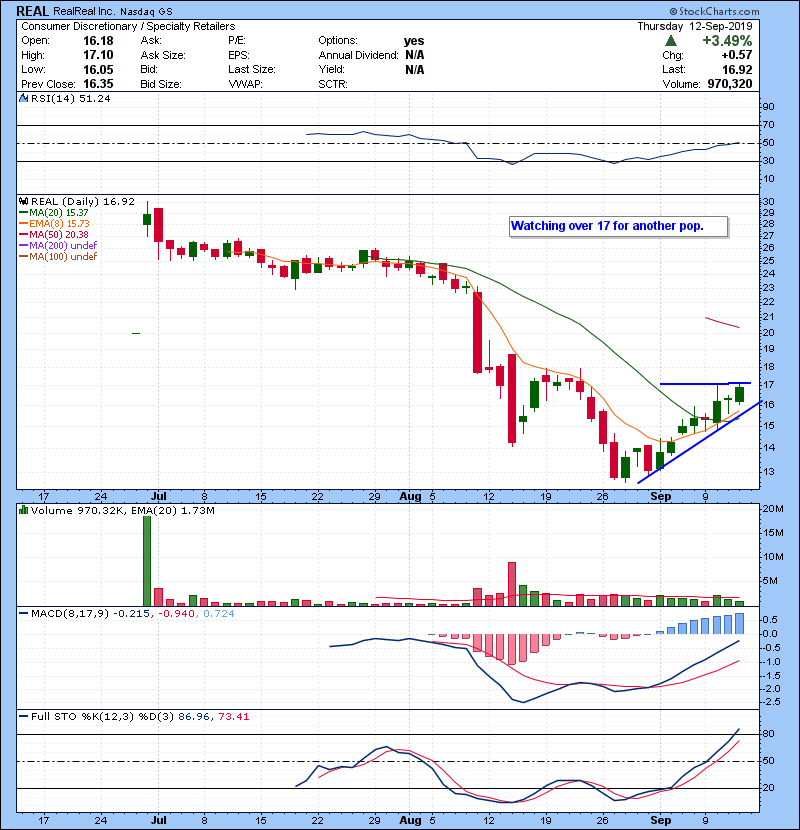
Task: Click the 20M label on the volume axis
Action: (772, 509)
